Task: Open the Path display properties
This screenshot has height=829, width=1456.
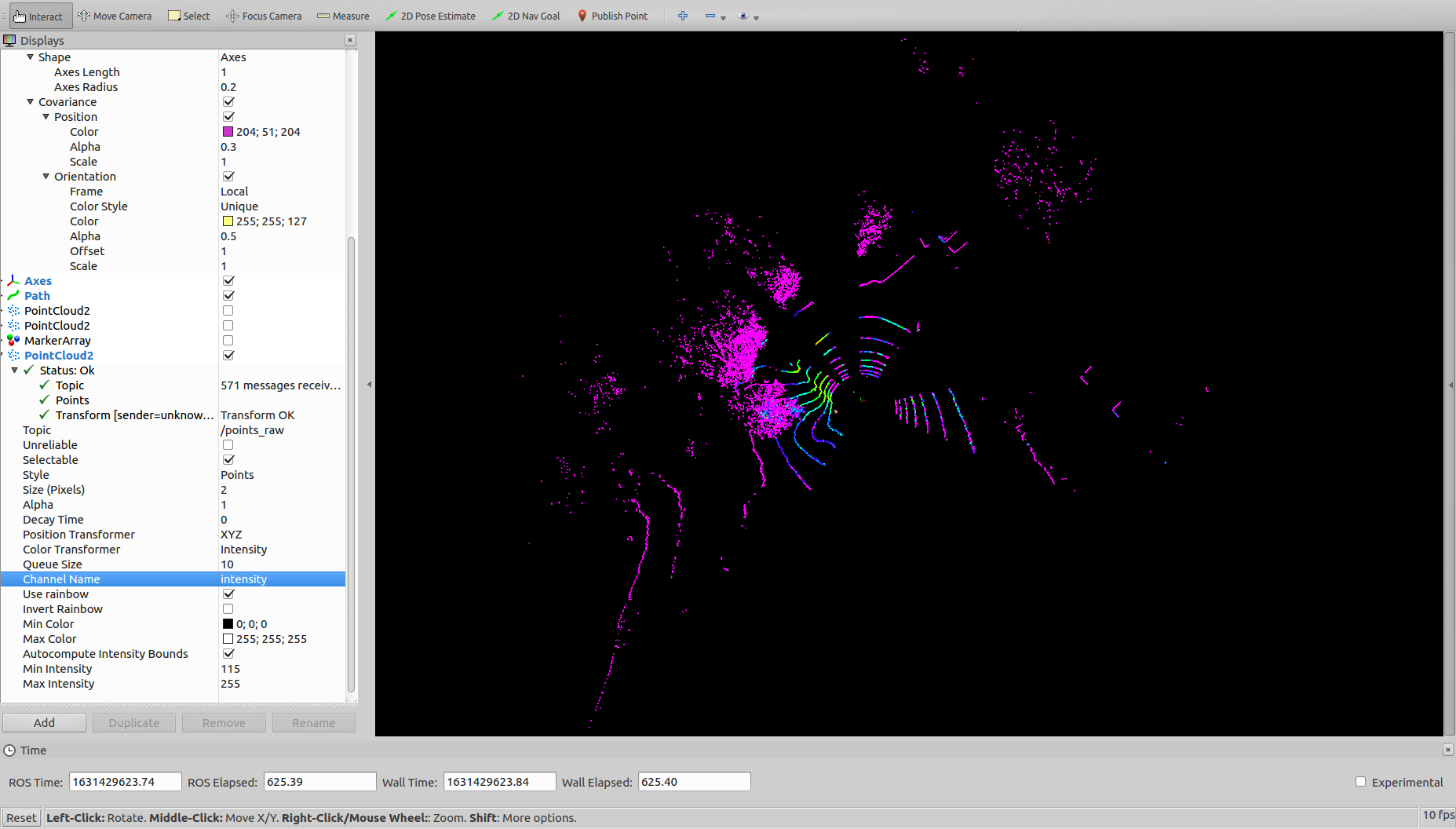Action: click(x=37, y=295)
